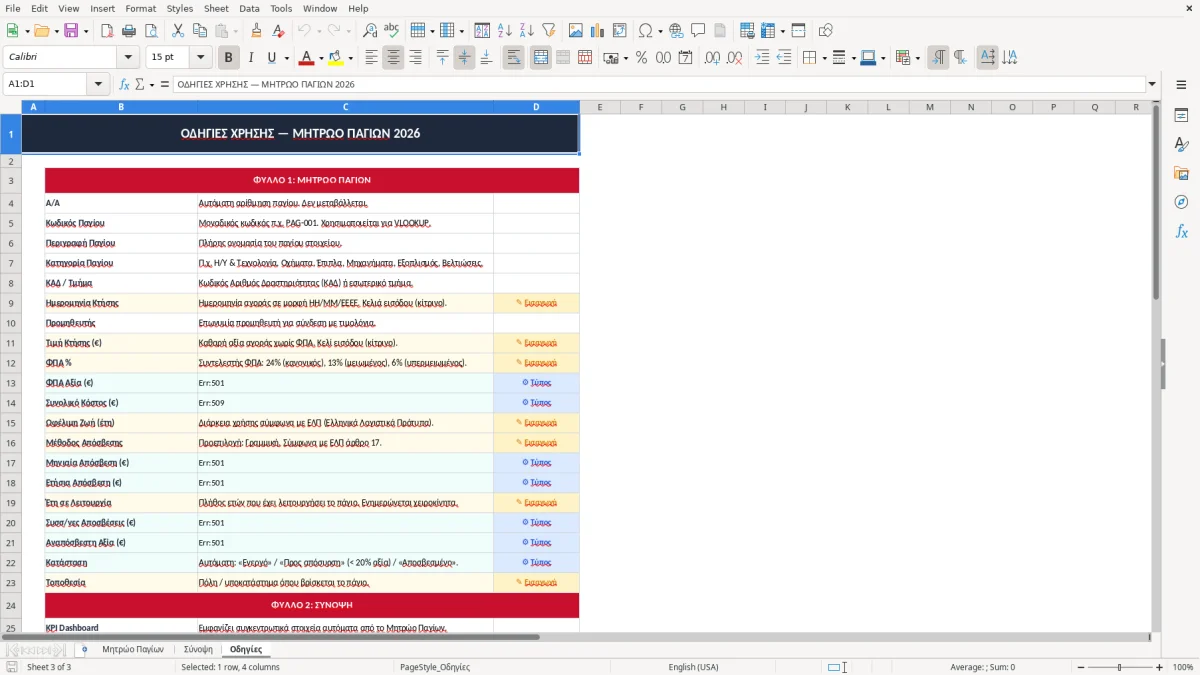The height and width of the screenshot is (675, 1200).
Task: Click the Merge and Center Cells icon
Action: coord(541,58)
